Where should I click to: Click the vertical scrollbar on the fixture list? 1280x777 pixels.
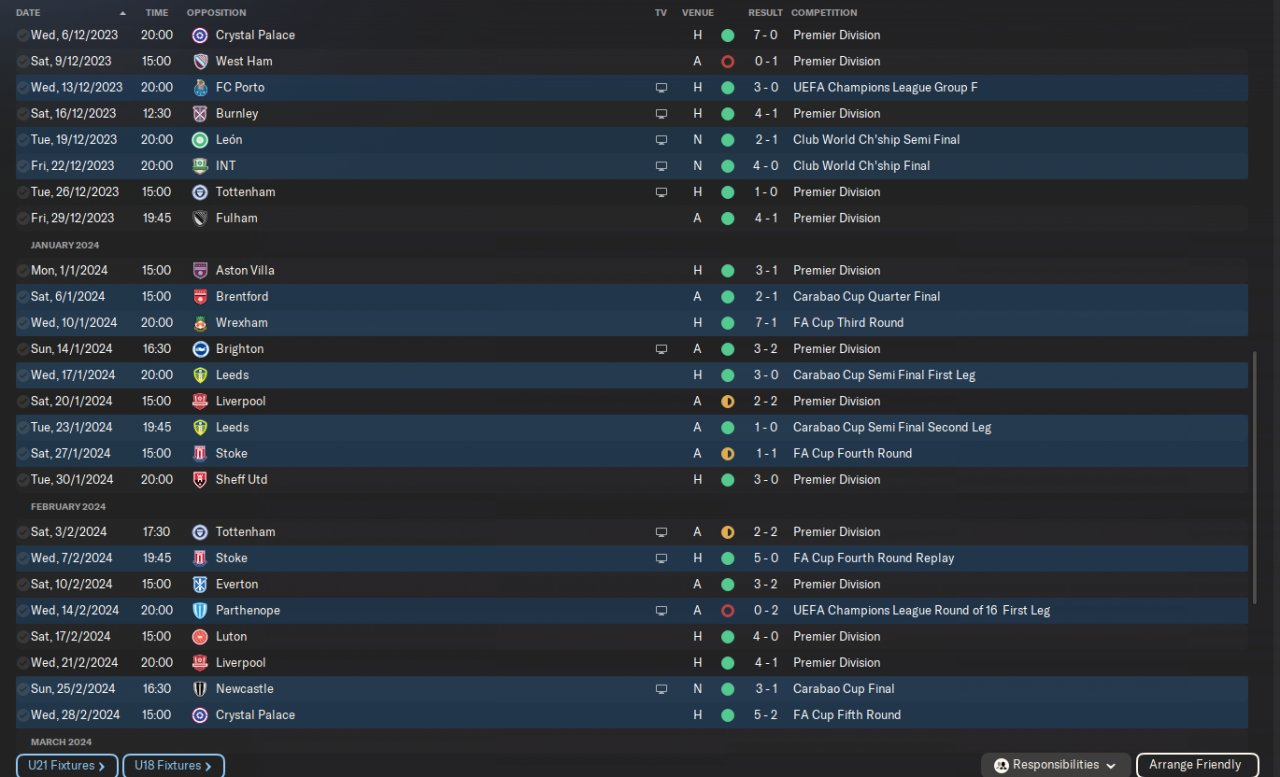tap(1254, 477)
